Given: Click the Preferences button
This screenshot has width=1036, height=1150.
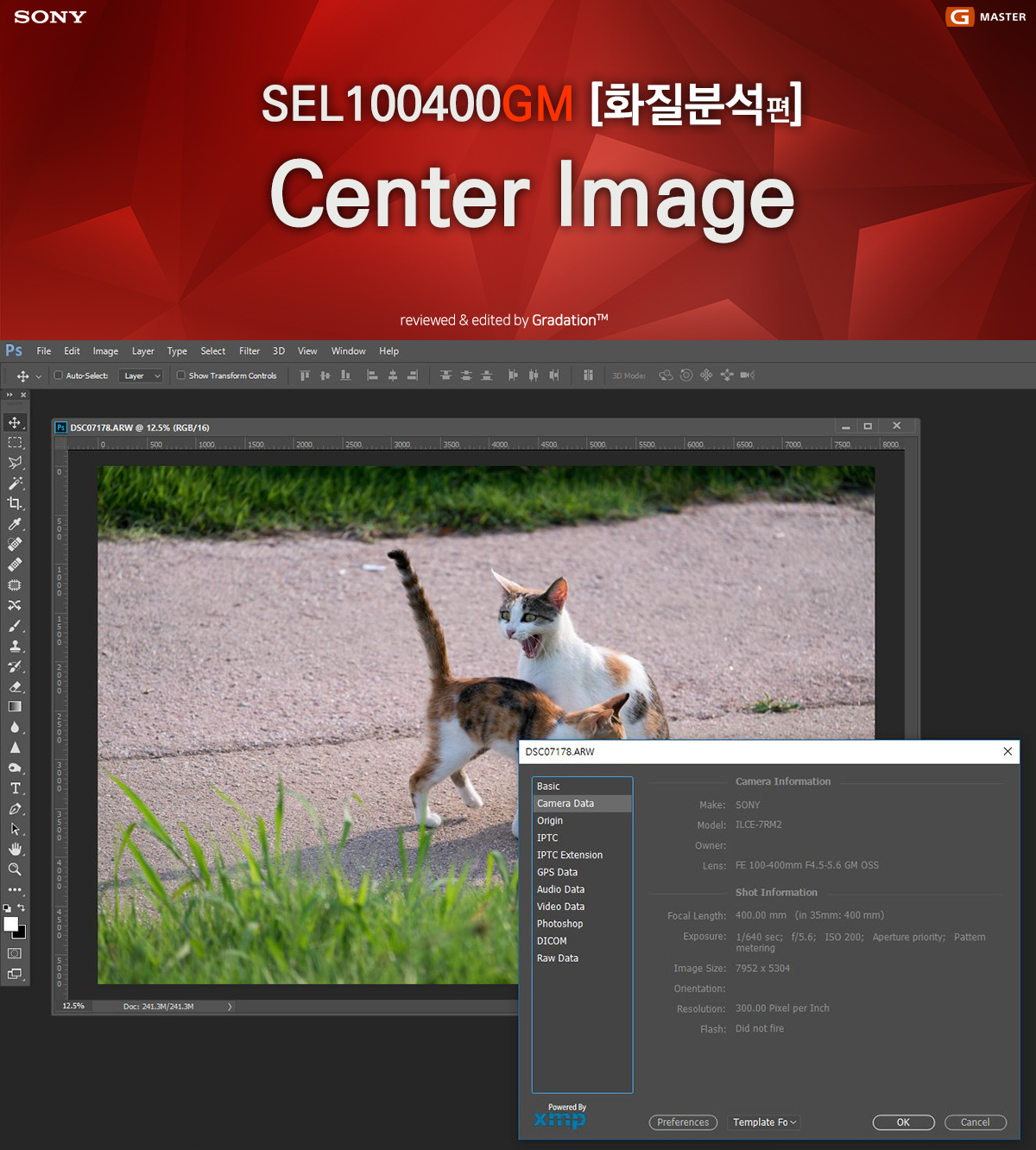Looking at the screenshot, I should click(x=683, y=1122).
